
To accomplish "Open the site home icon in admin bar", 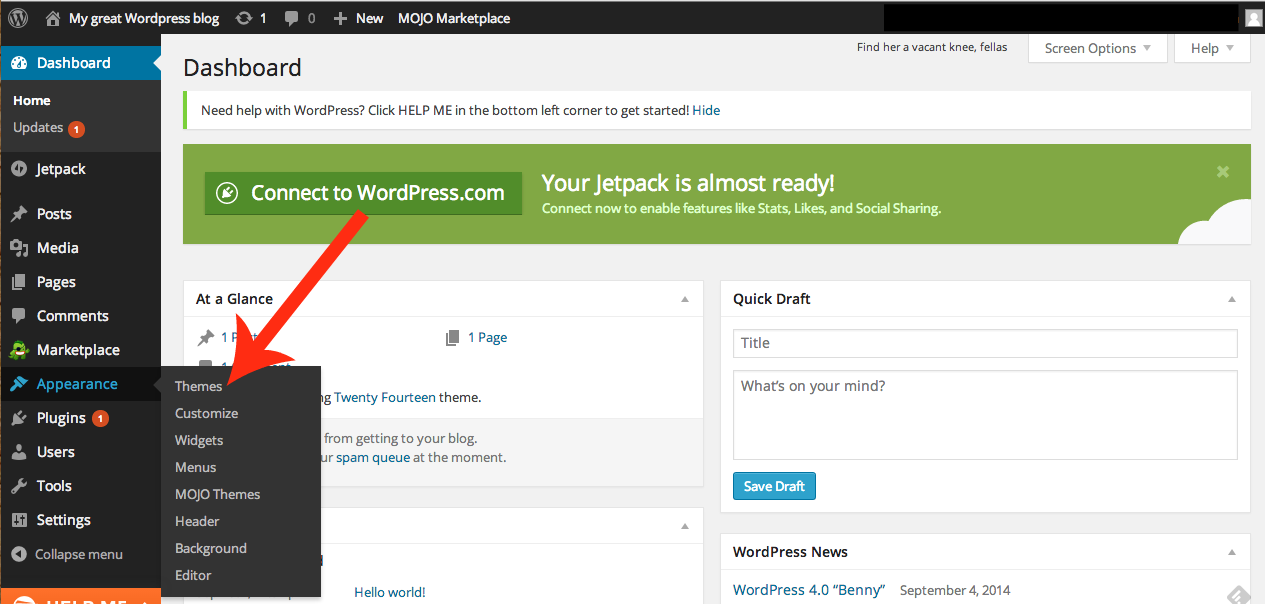I will click(53, 18).
